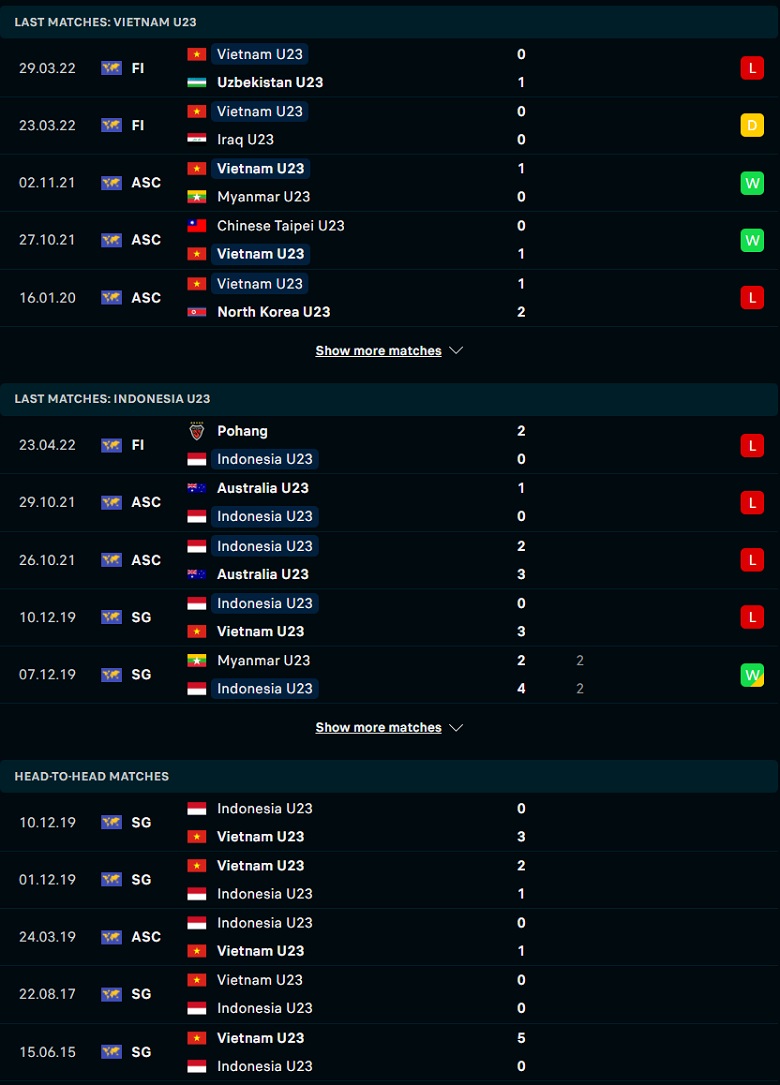
Task: Click the red L badge for Uzbekistan U23 match
Action: coord(752,68)
